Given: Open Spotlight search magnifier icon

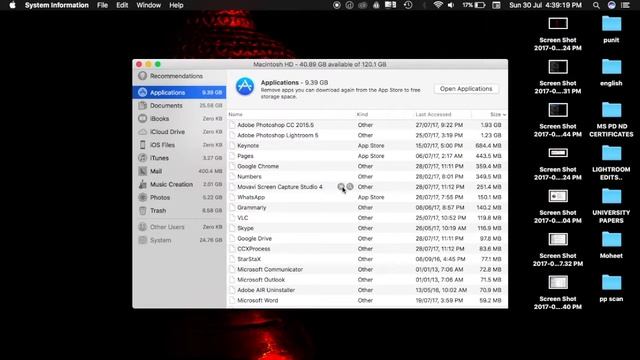Looking at the screenshot, I should click(x=596, y=5).
